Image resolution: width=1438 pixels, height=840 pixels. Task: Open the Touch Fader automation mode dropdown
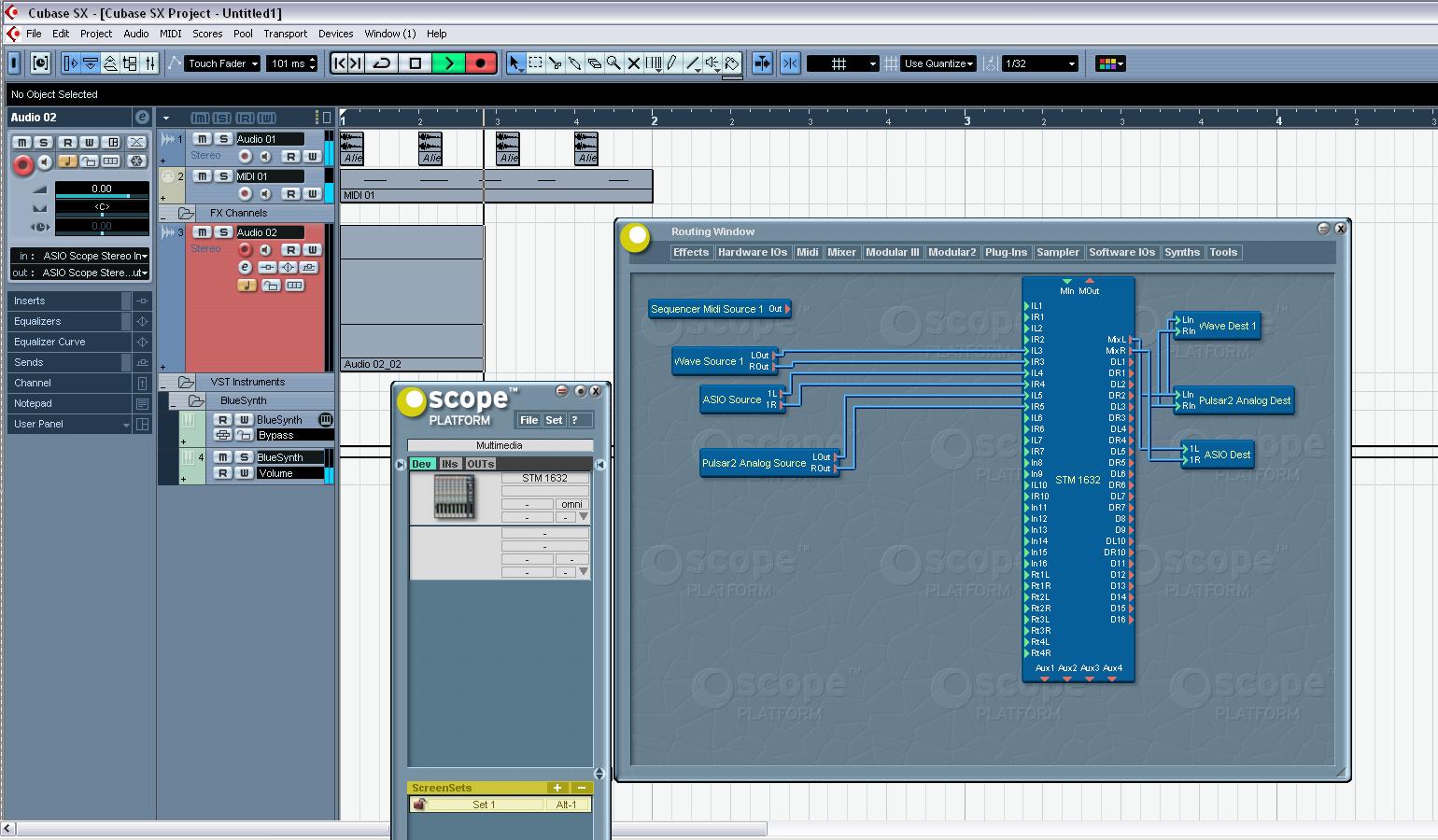point(222,63)
